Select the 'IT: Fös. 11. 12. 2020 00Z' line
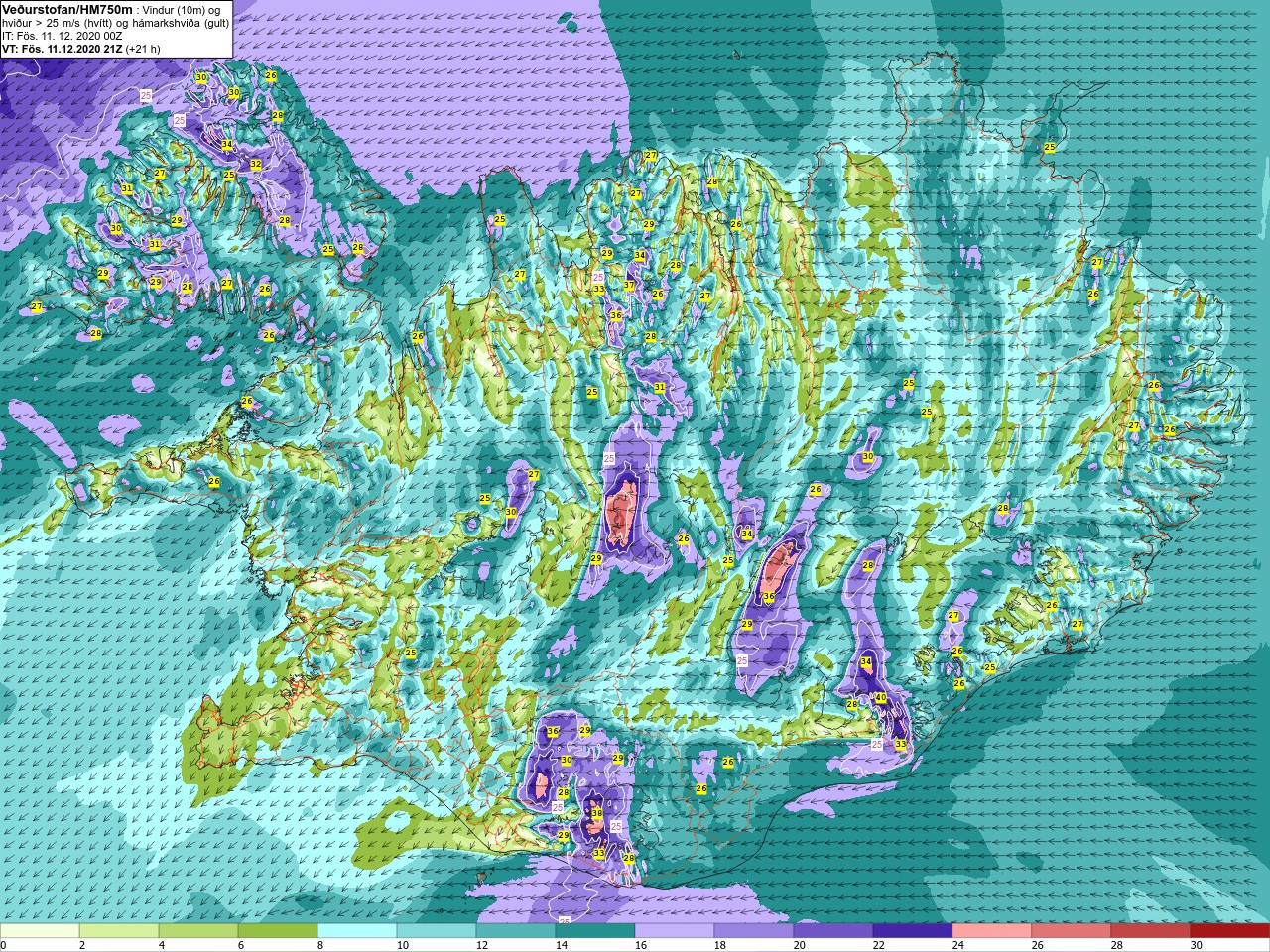Screen dimensions: 1270x952 [x=63, y=36]
